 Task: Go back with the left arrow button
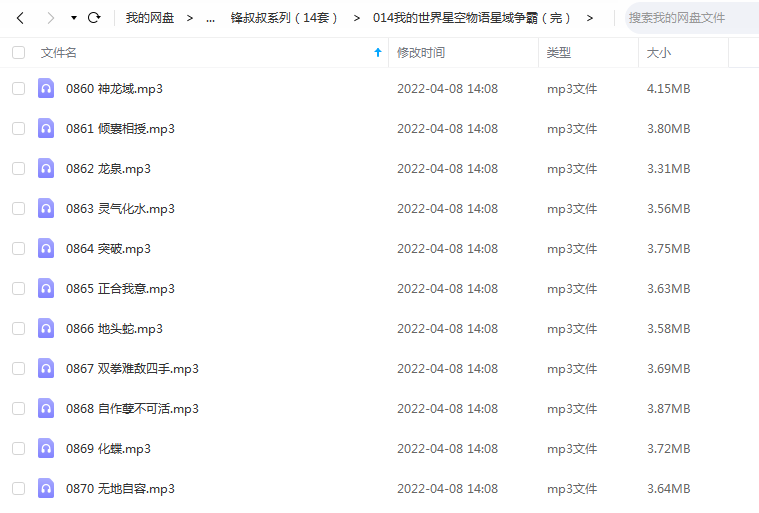pyautogui.click(x=20, y=18)
